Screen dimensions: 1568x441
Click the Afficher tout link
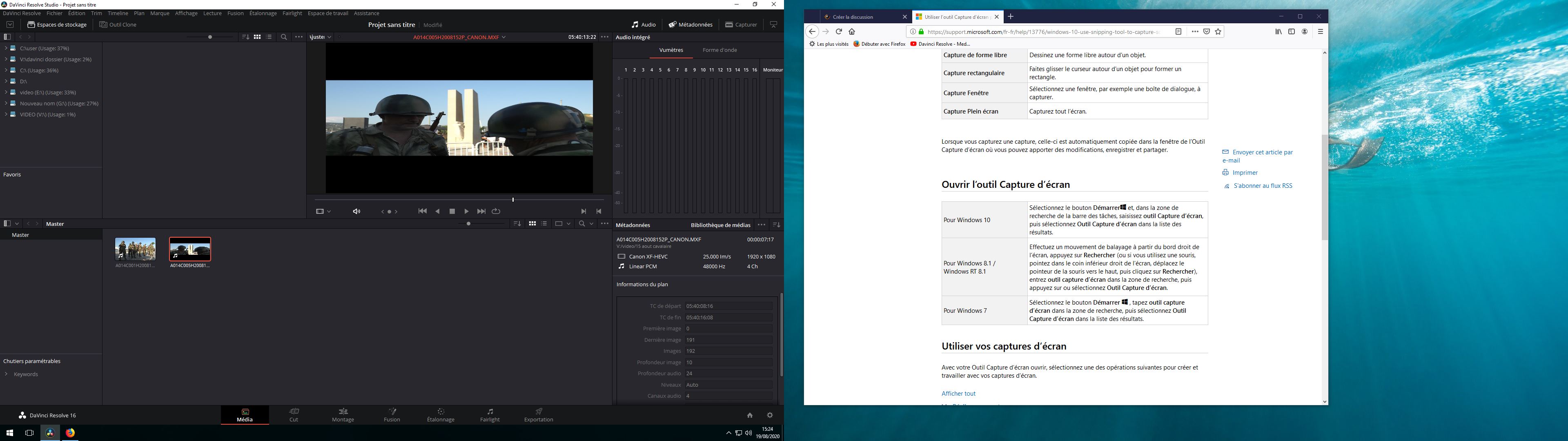point(958,394)
